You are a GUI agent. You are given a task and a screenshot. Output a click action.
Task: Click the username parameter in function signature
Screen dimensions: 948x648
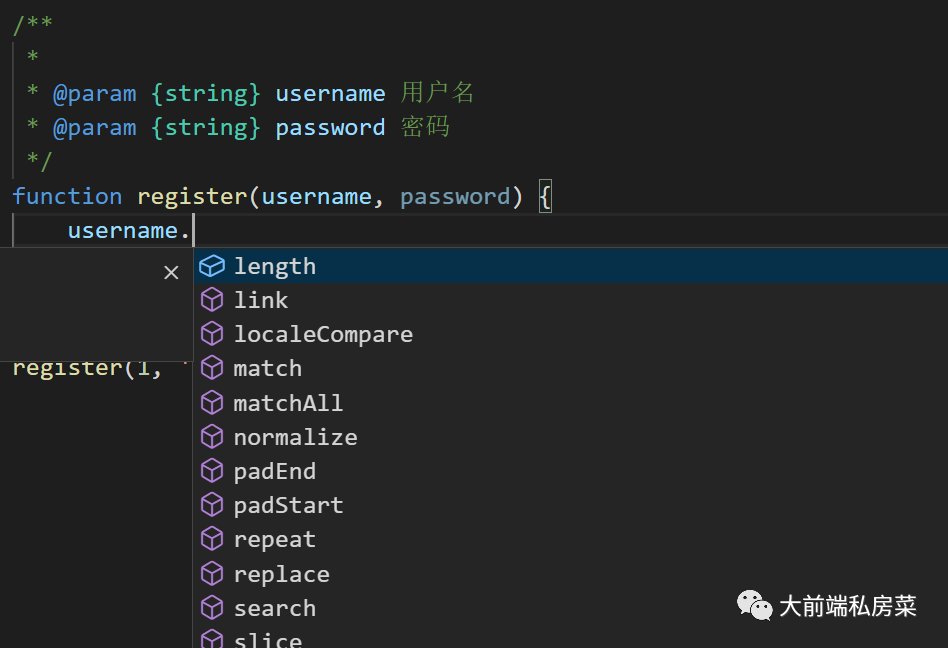[317, 196]
